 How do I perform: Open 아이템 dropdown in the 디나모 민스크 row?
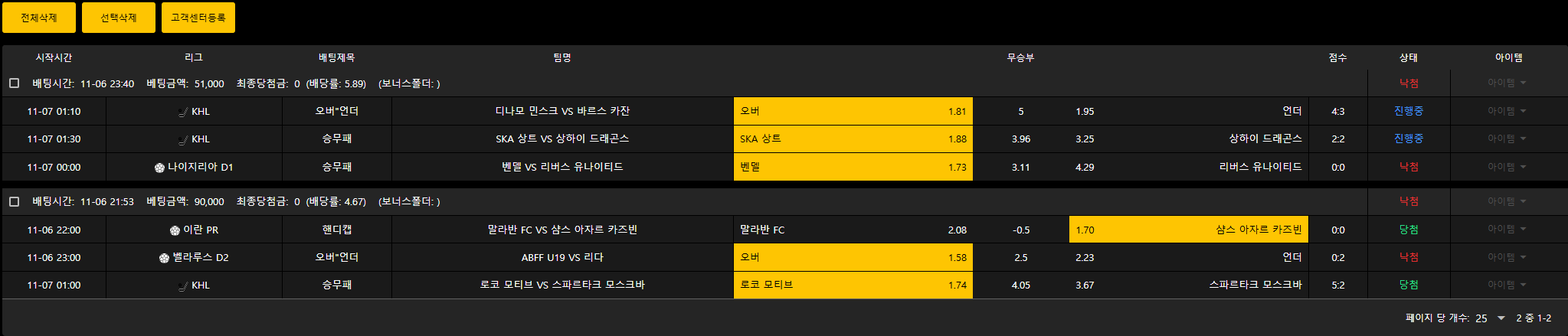(1507, 111)
